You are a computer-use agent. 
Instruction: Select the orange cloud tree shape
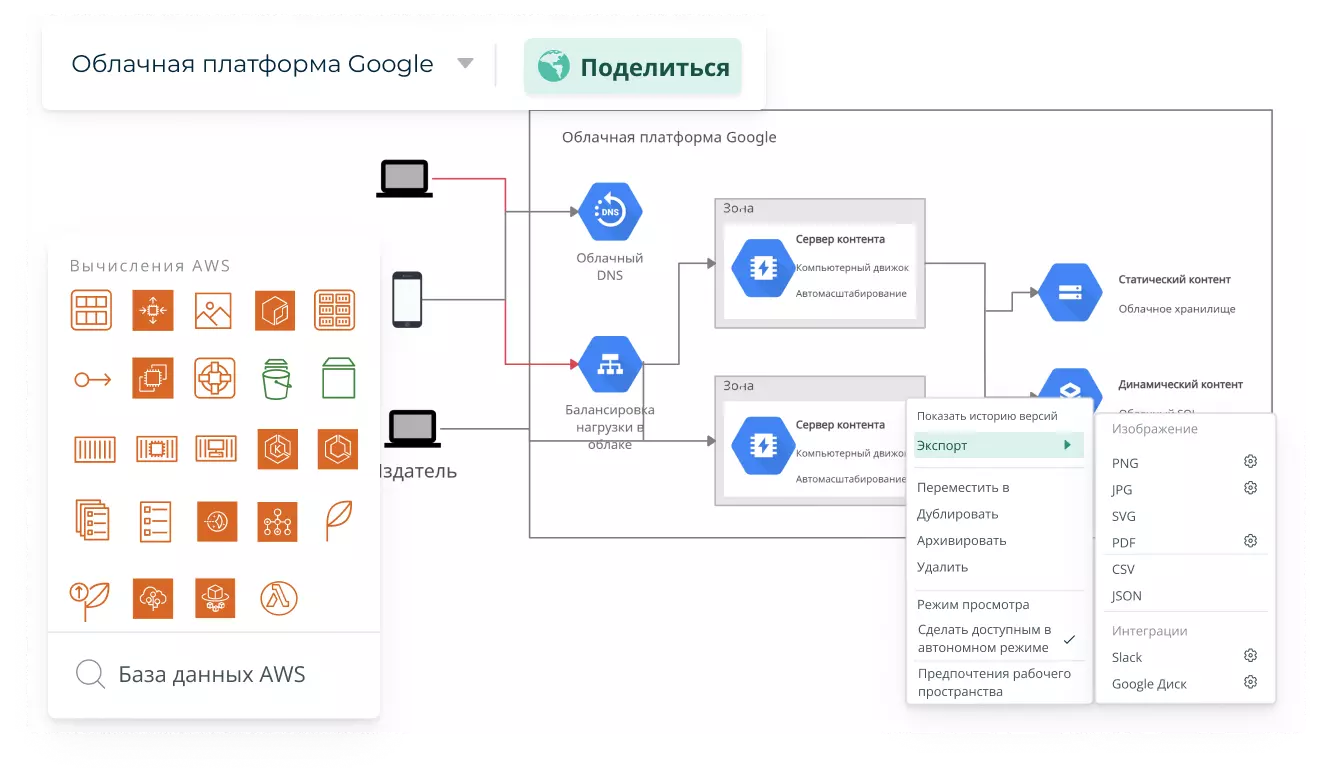click(153, 599)
